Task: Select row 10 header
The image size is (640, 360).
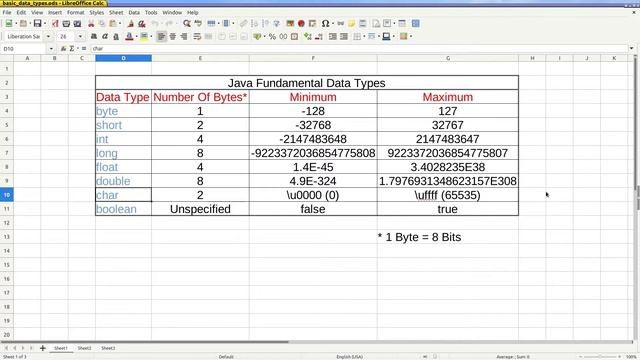Action: [7, 195]
